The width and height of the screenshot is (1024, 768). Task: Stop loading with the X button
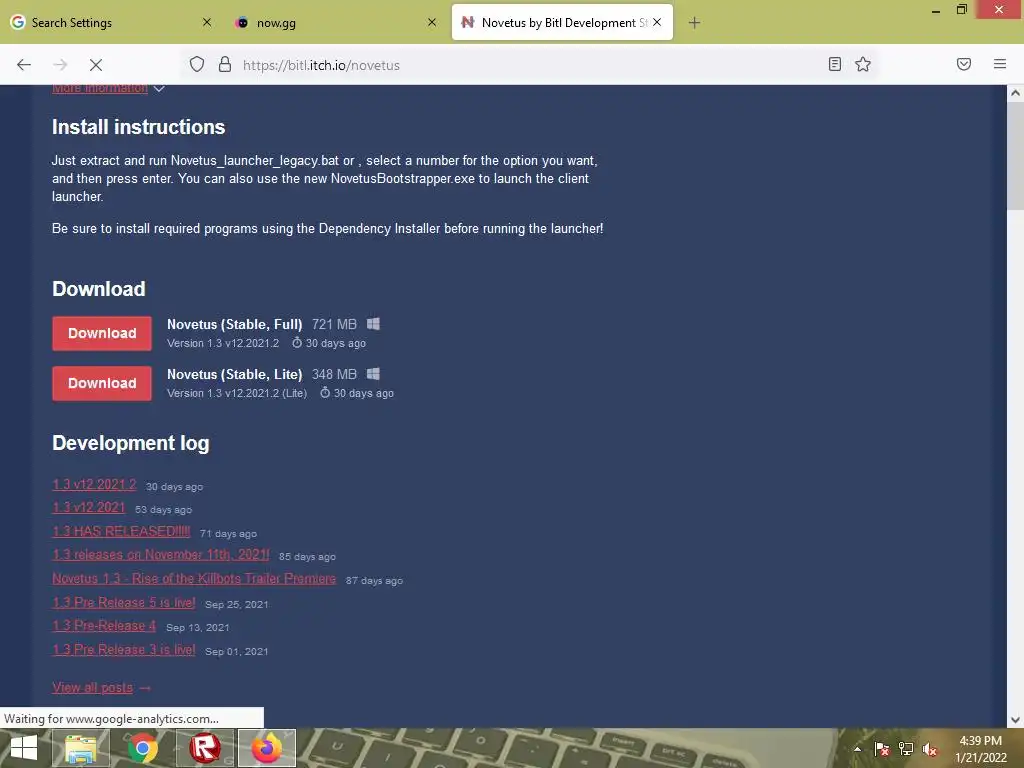pos(96,65)
